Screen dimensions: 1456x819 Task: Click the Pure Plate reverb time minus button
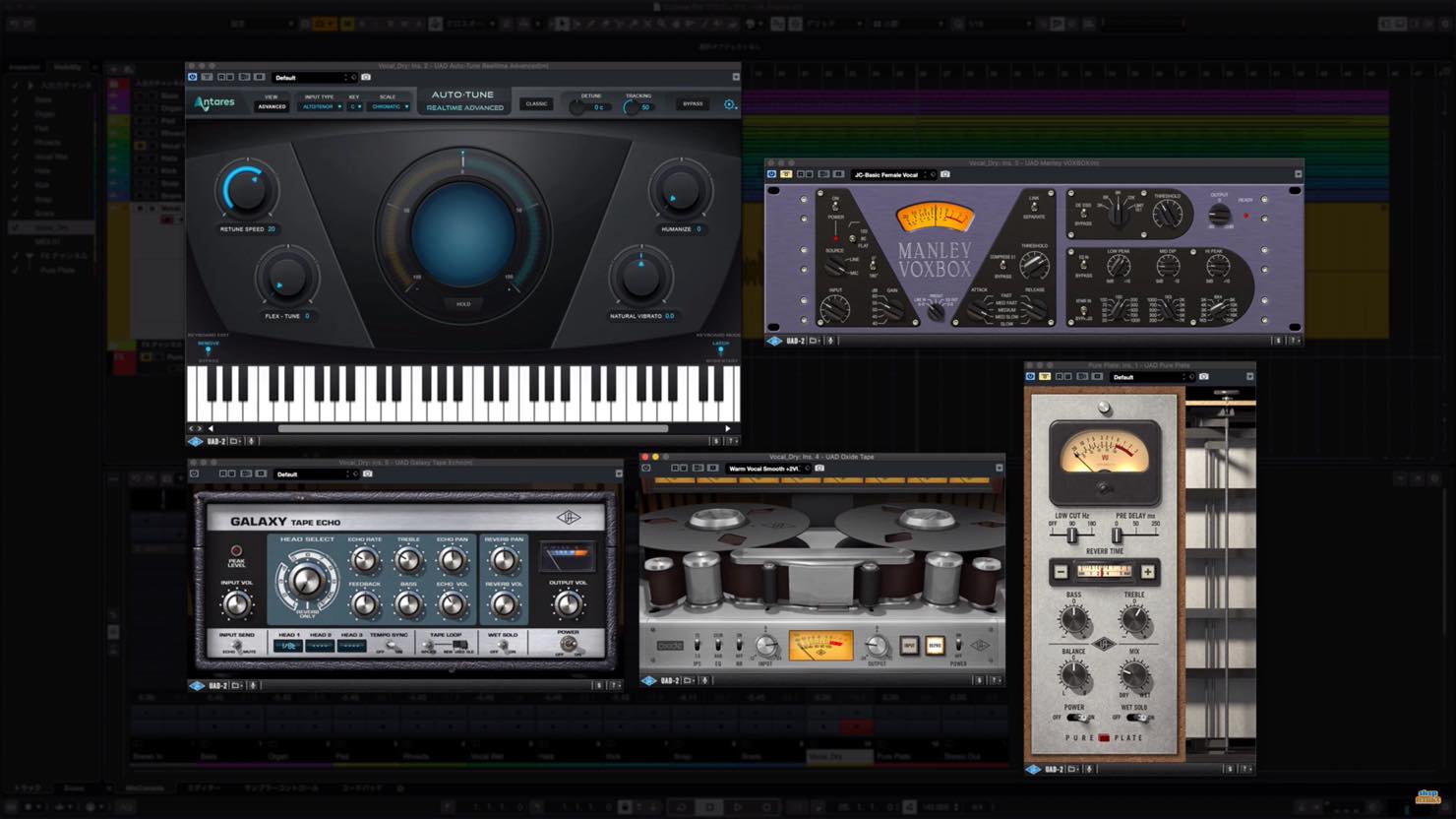coord(1061,571)
